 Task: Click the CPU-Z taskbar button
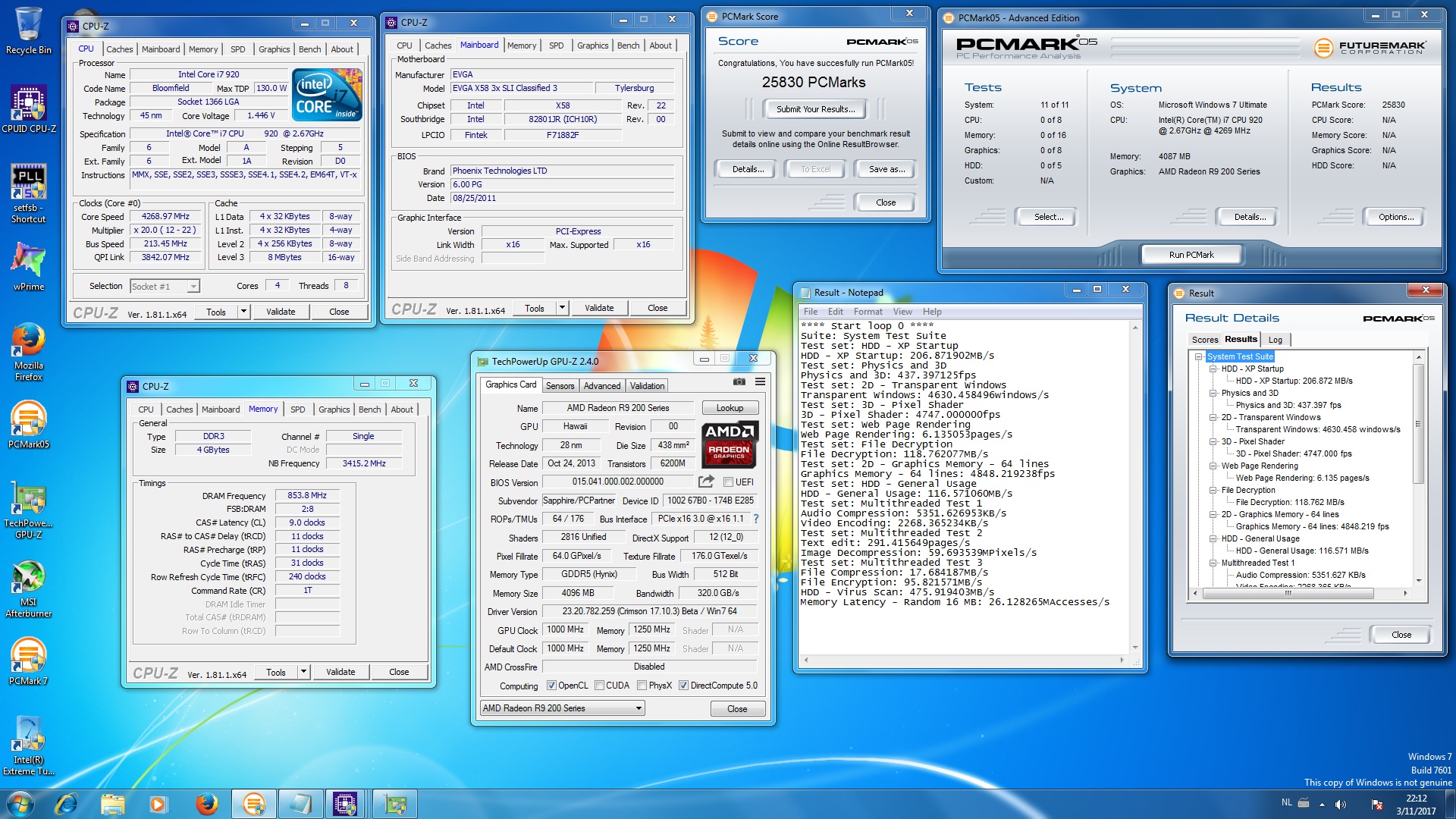[x=346, y=804]
